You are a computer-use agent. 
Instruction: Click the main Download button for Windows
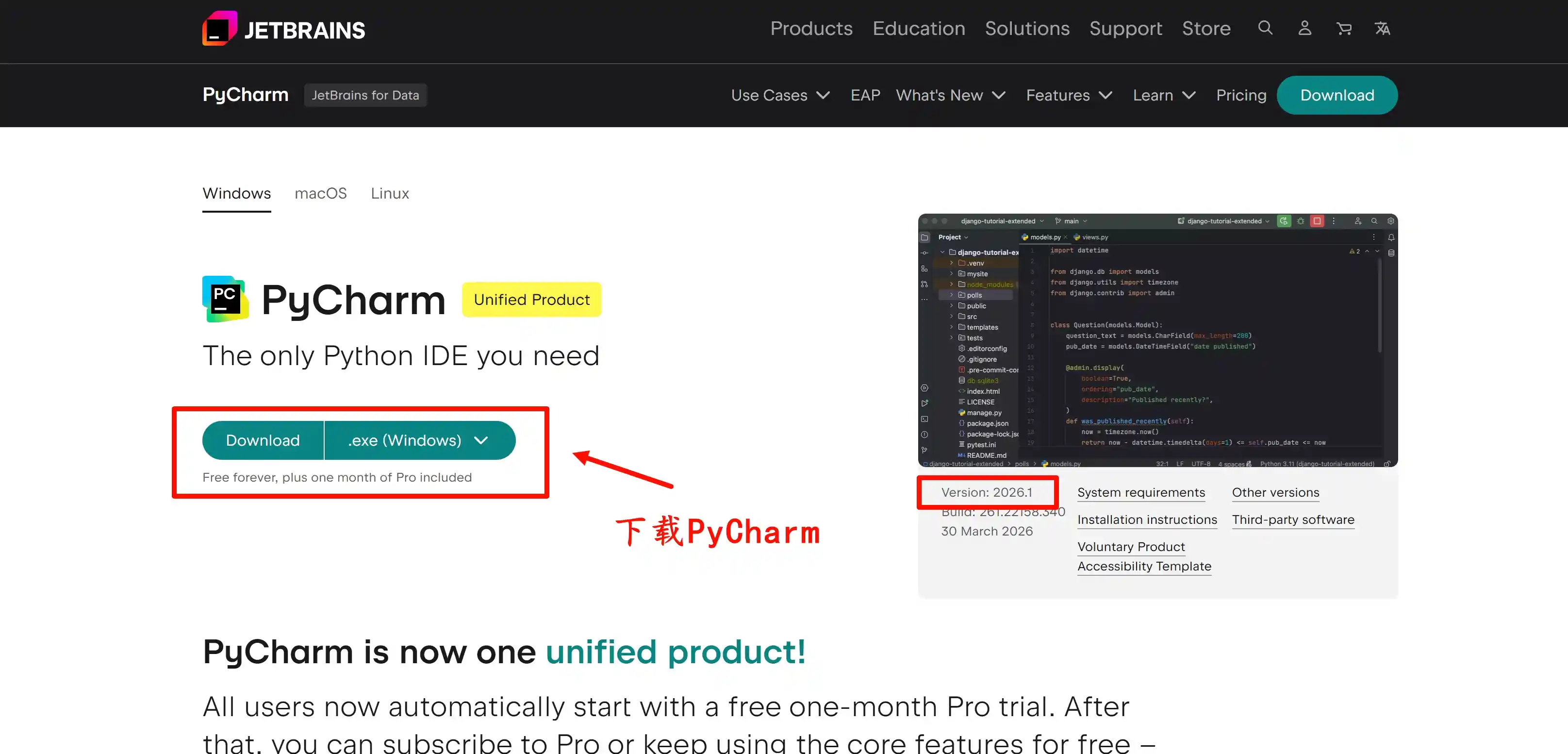tap(263, 440)
